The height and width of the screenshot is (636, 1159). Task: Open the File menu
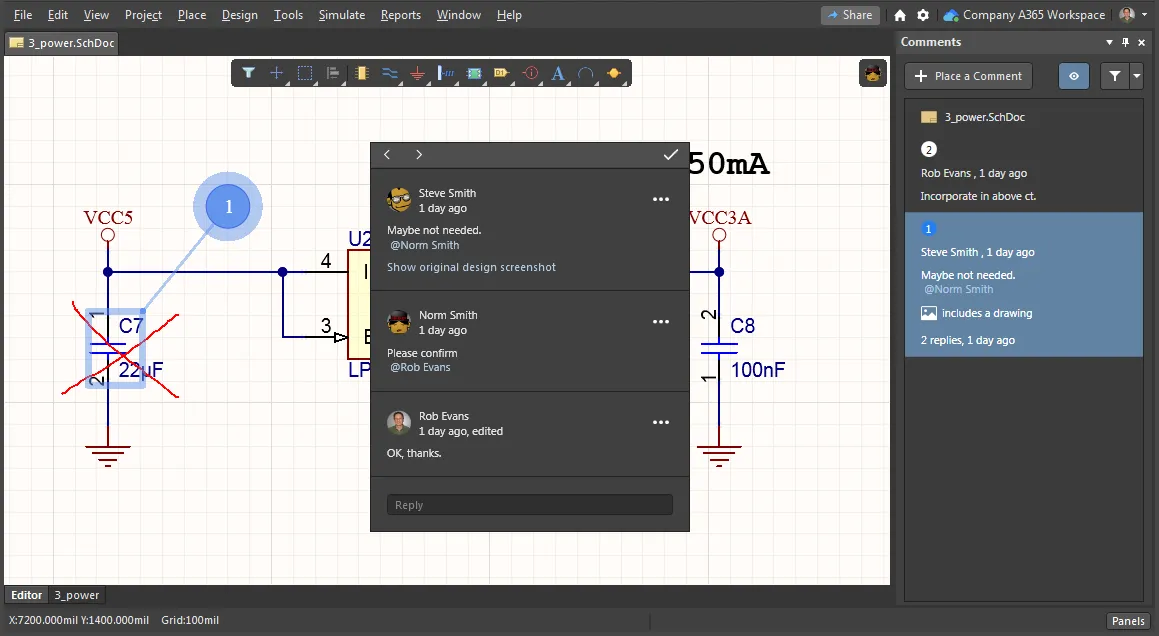[x=23, y=15]
